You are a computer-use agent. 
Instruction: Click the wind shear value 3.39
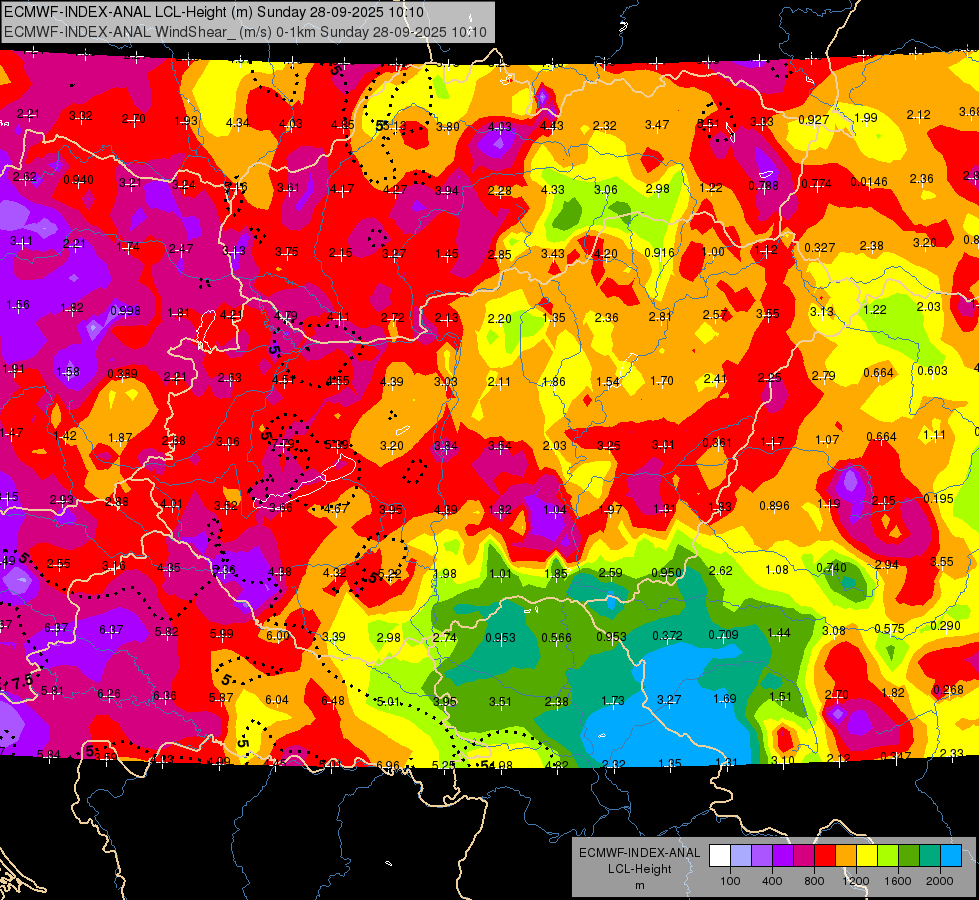(x=333, y=636)
